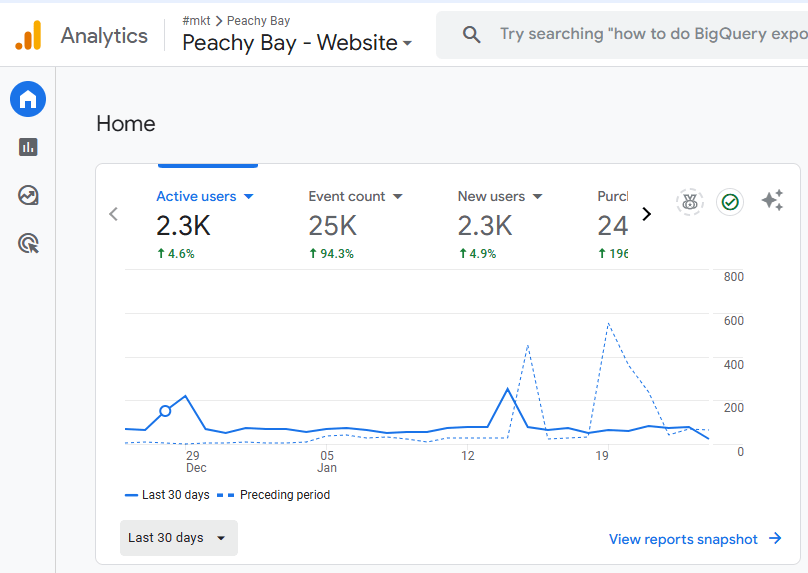This screenshot has height=573, width=808.
Task: Click the medal achievements icon
Action: pyautogui.click(x=689, y=201)
